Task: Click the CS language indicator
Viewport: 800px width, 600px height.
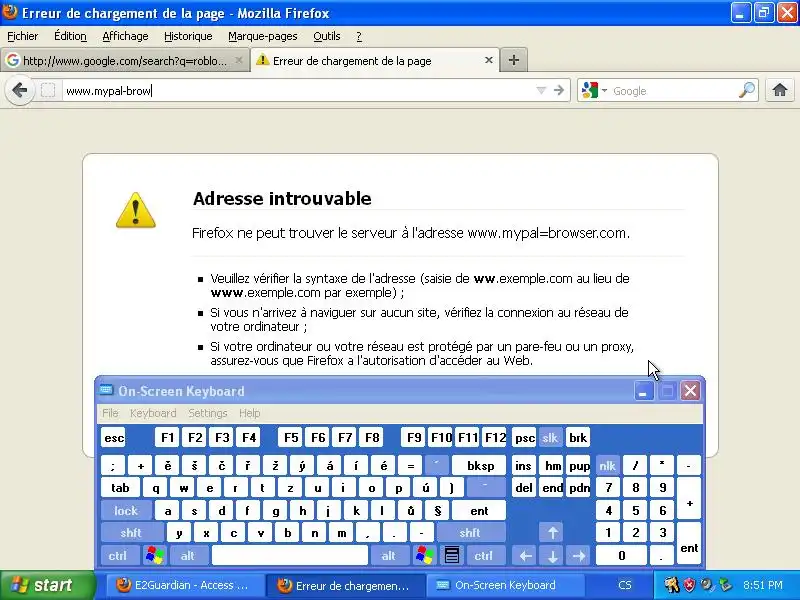Action: coord(624,585)
